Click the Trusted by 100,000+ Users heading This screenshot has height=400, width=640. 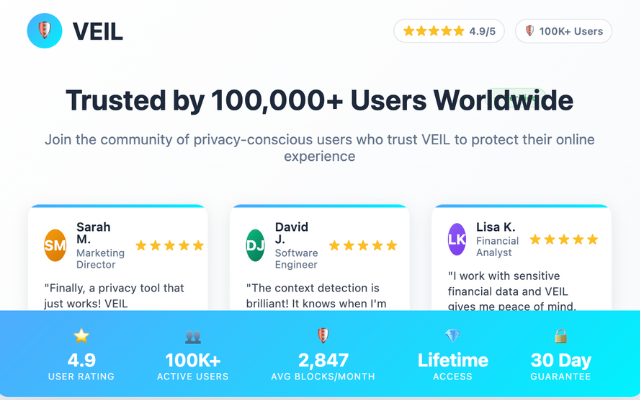319,101
